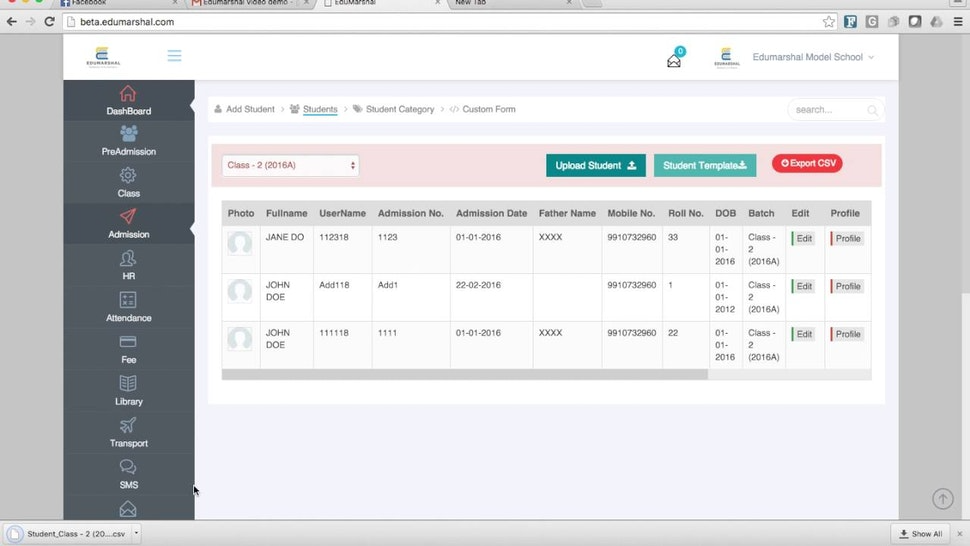Open the Fee card icon
This screenshot has width=970, height=546.
pyautogui.click(x=128, y=342)
